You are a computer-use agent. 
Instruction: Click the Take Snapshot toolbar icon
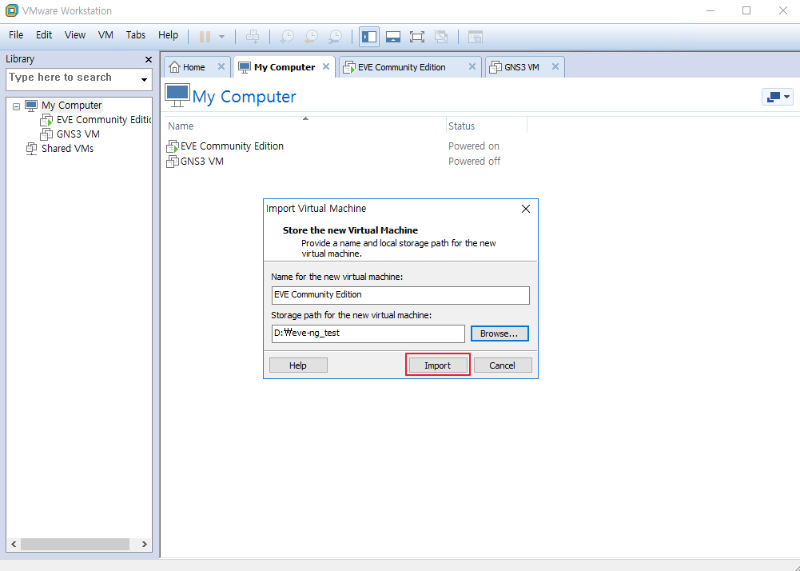[x=287, y=36]
